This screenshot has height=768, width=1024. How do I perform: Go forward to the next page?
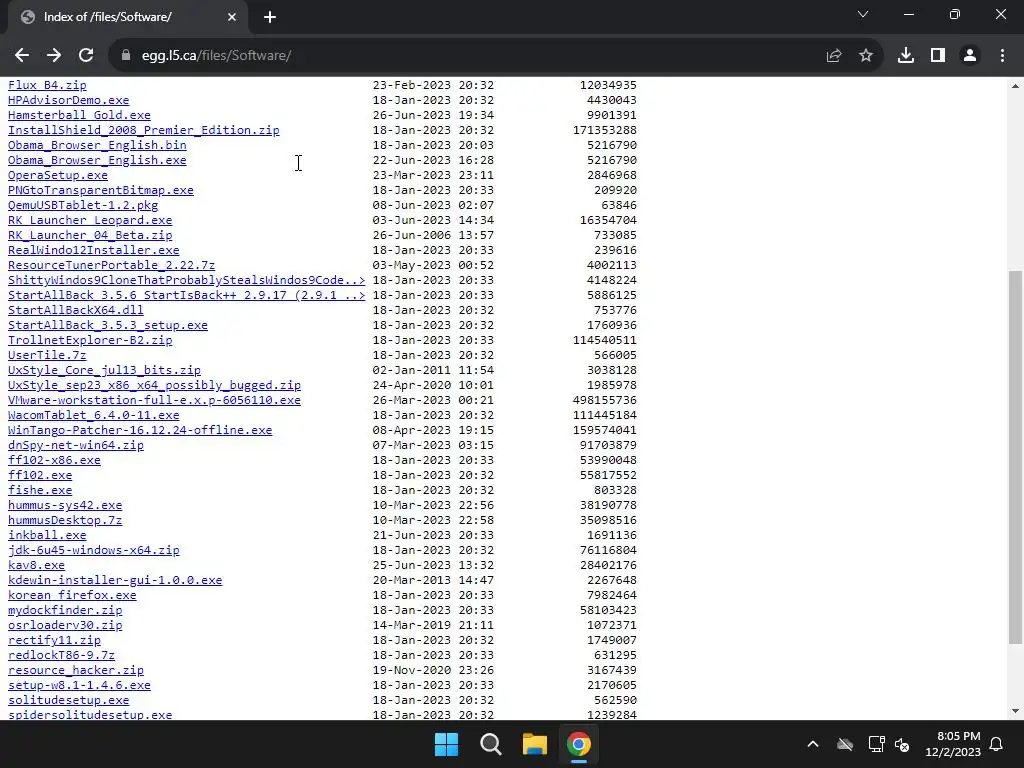point(54,56)
